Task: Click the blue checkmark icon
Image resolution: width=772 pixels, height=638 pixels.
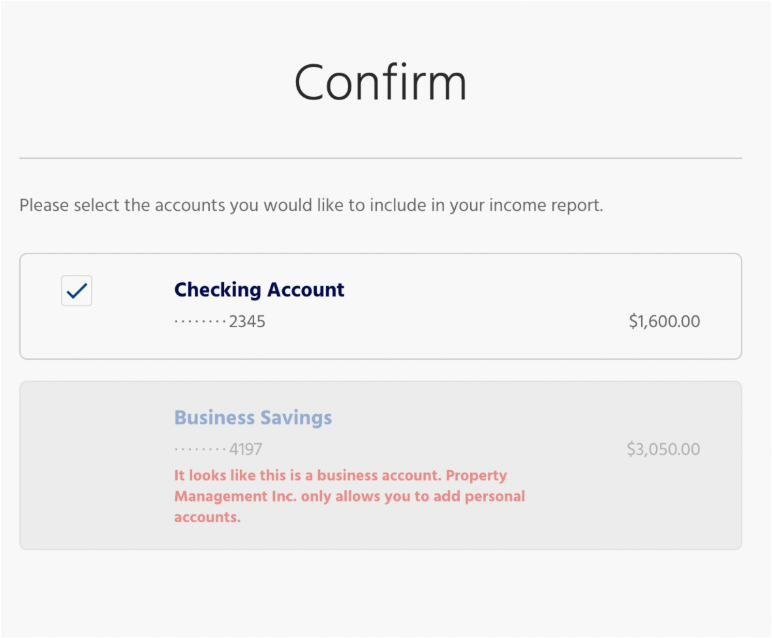Action: [77, 291]
